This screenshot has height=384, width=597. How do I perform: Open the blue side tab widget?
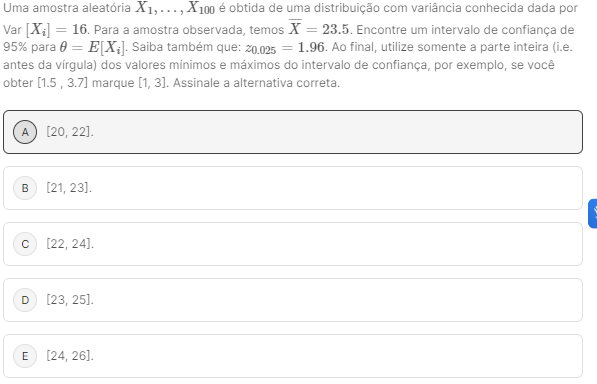[593, 214]
